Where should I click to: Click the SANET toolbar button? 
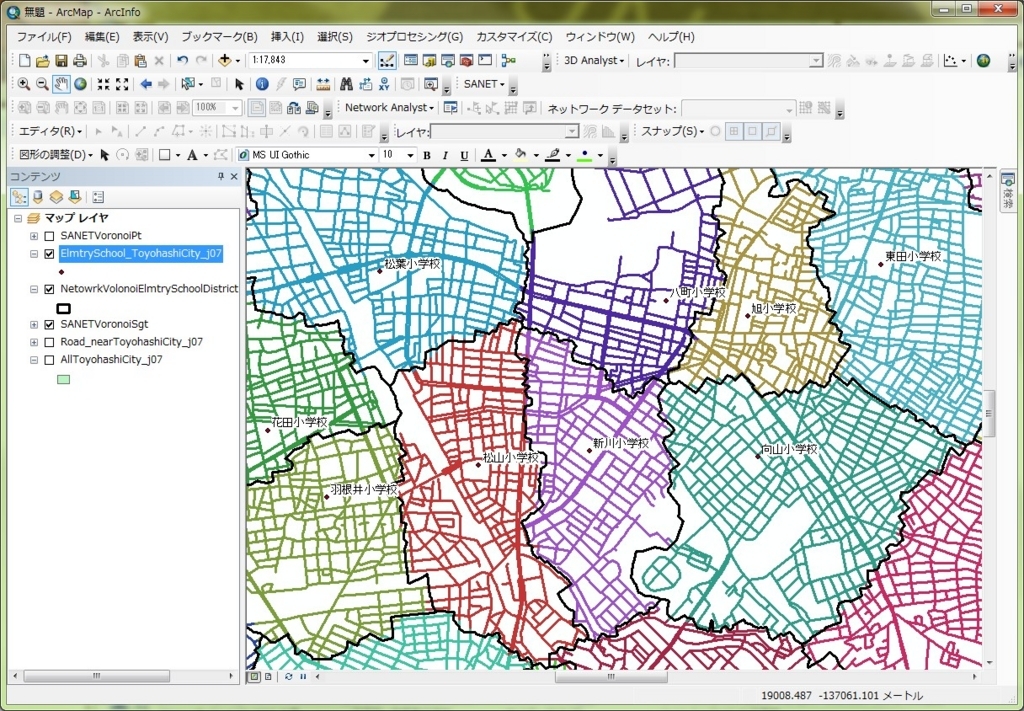pos(484,84)
